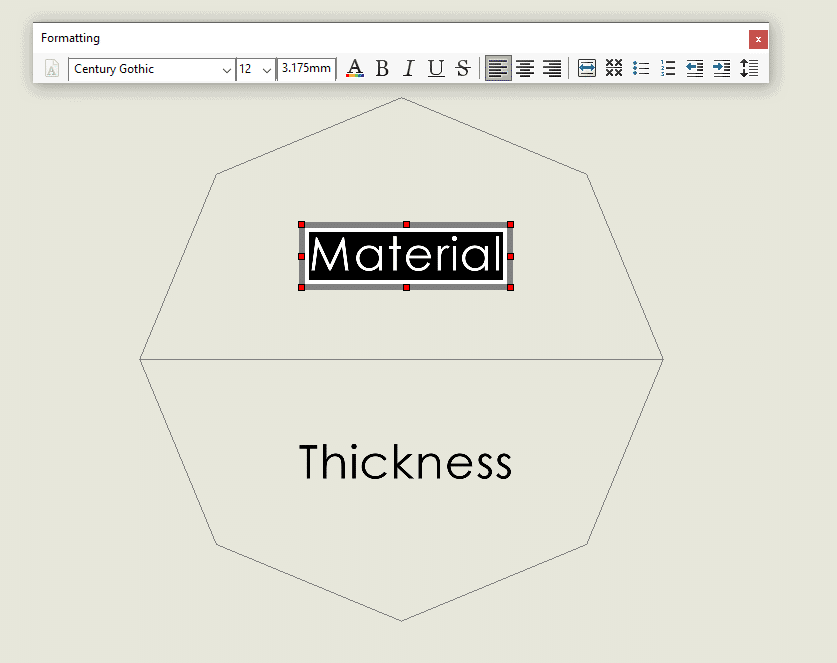Apply numbered list formatting
Screen dimensions: 837x663
668,68
